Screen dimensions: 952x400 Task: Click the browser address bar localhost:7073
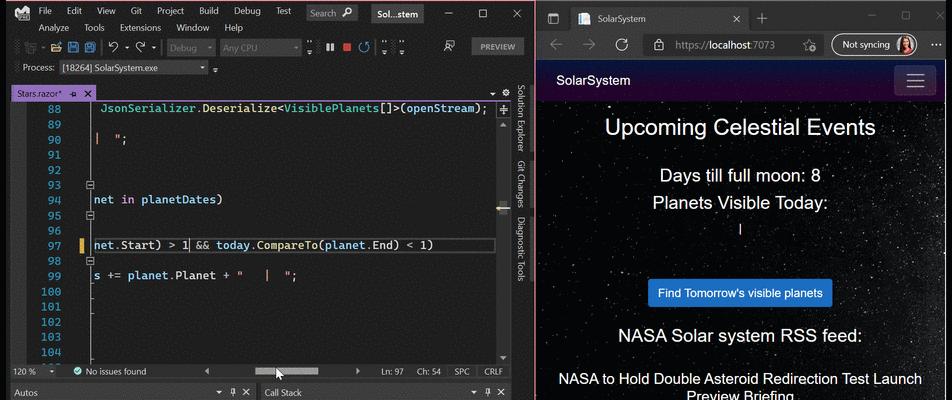click(724, 45)
